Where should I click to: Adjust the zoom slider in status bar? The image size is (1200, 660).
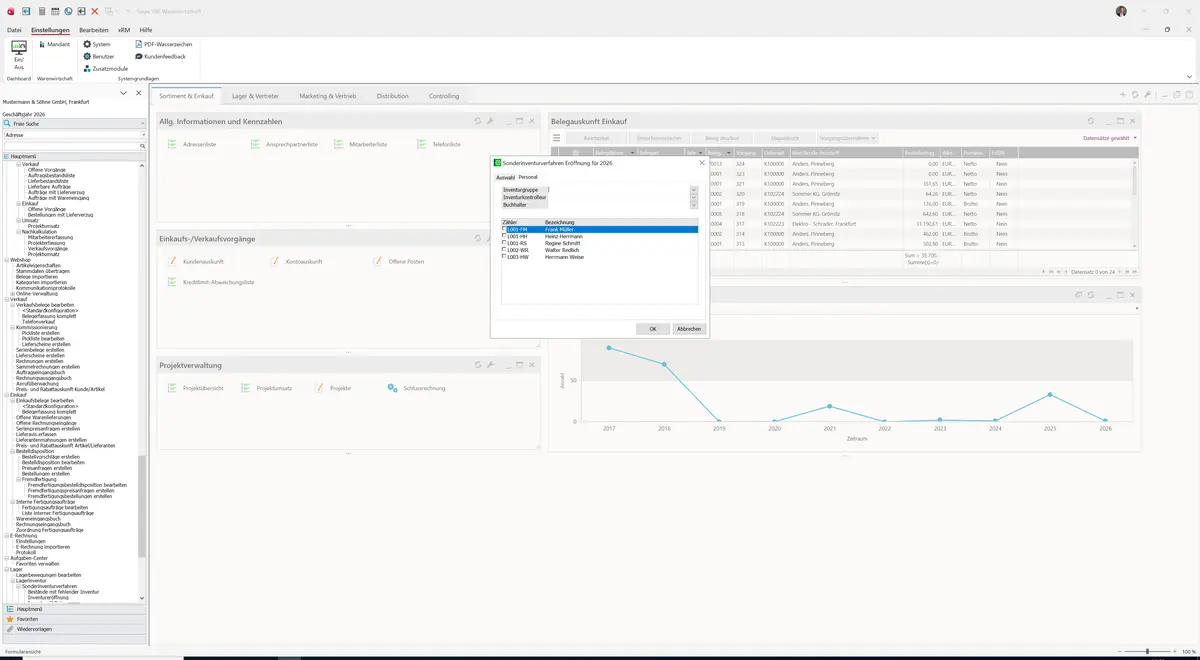[1147, 651]
